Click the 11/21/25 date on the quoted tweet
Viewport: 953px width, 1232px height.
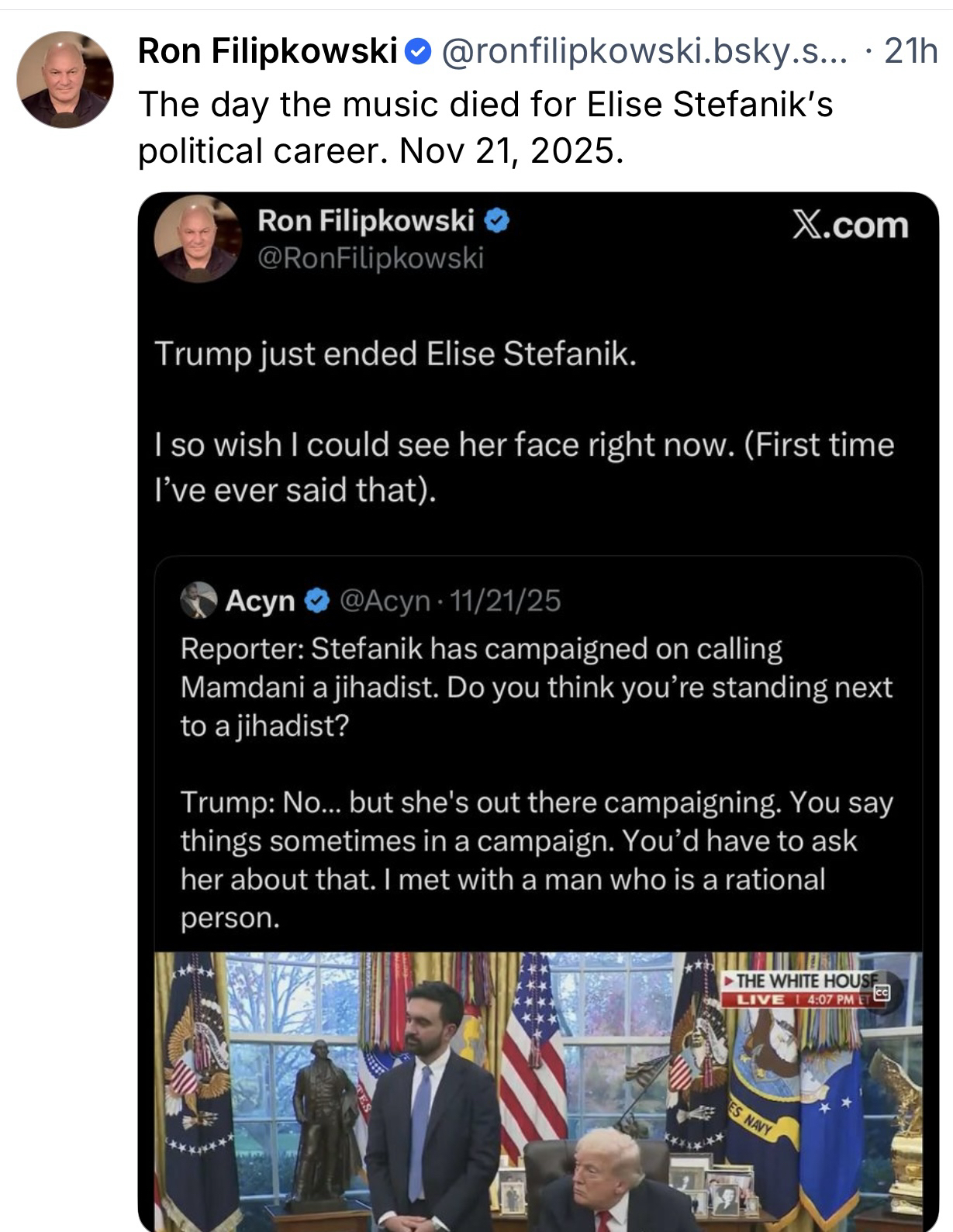505,601
